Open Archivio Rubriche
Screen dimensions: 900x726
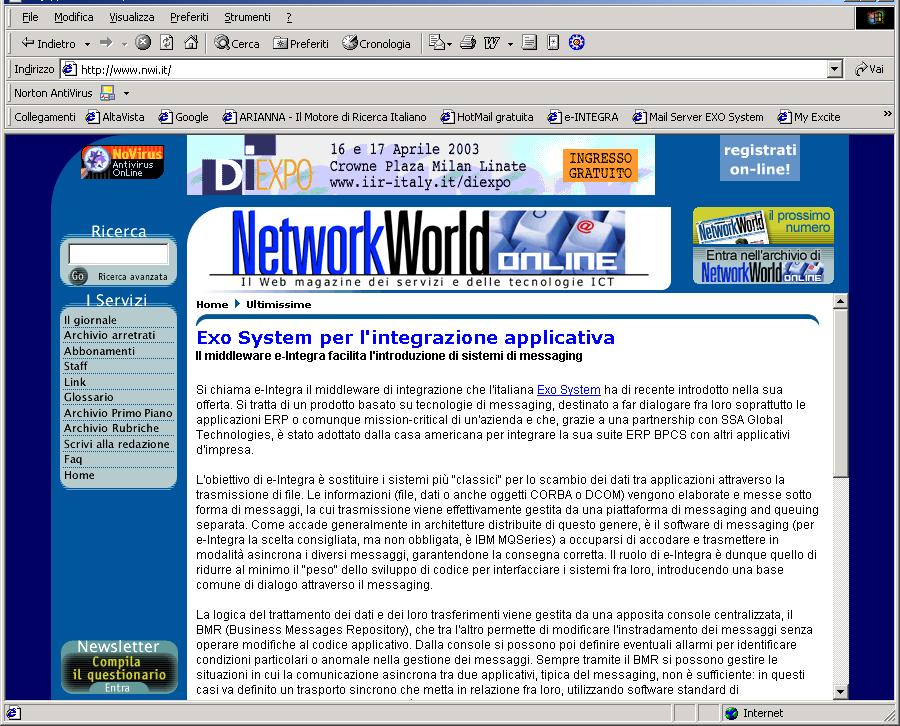[111, 428]
